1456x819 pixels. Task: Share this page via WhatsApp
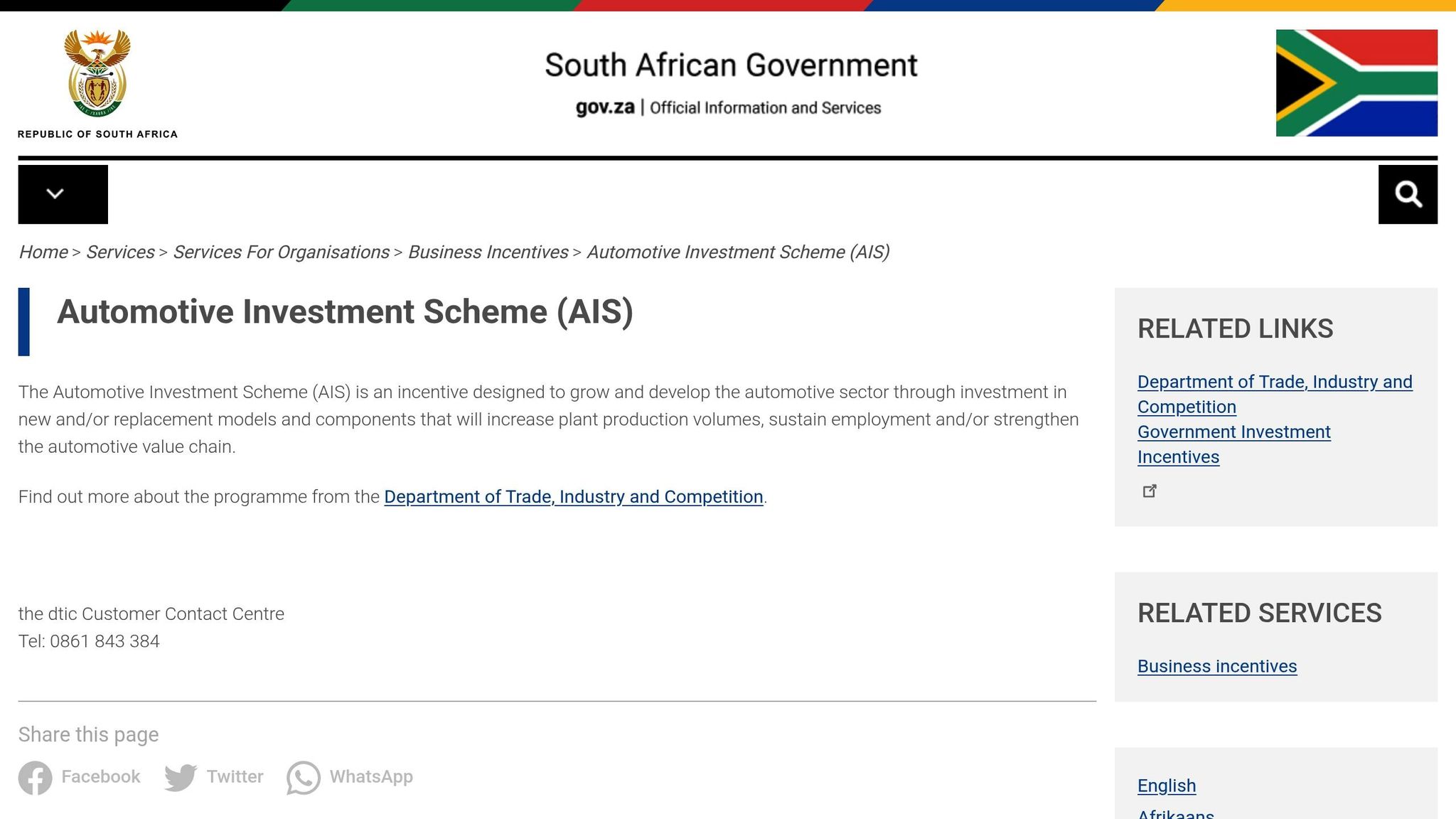click(349, 777)
